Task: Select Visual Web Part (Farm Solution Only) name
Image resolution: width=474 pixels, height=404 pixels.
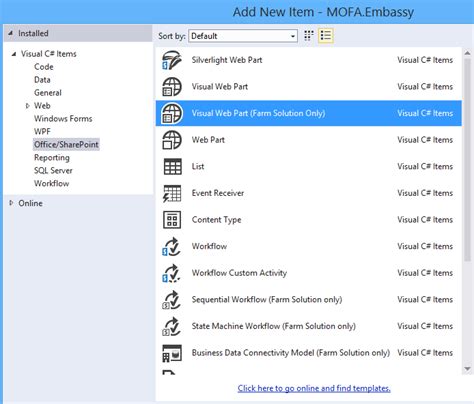Action: pyautogui.click(x=258, y=113)
